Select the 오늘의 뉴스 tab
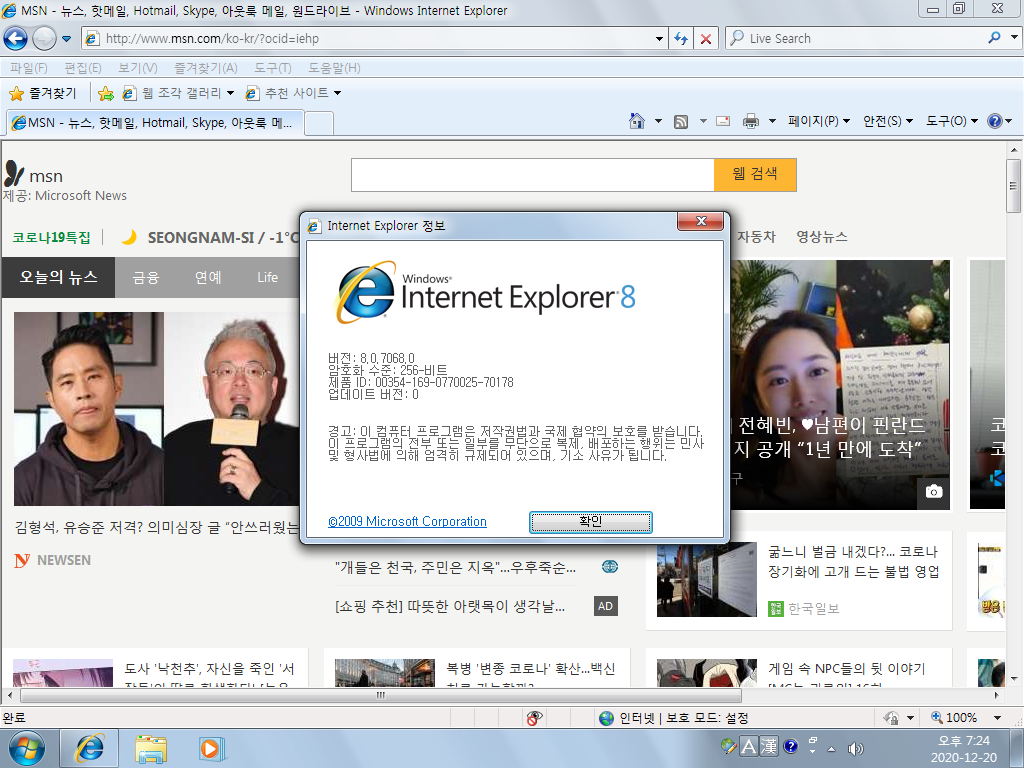 [58, 278]
